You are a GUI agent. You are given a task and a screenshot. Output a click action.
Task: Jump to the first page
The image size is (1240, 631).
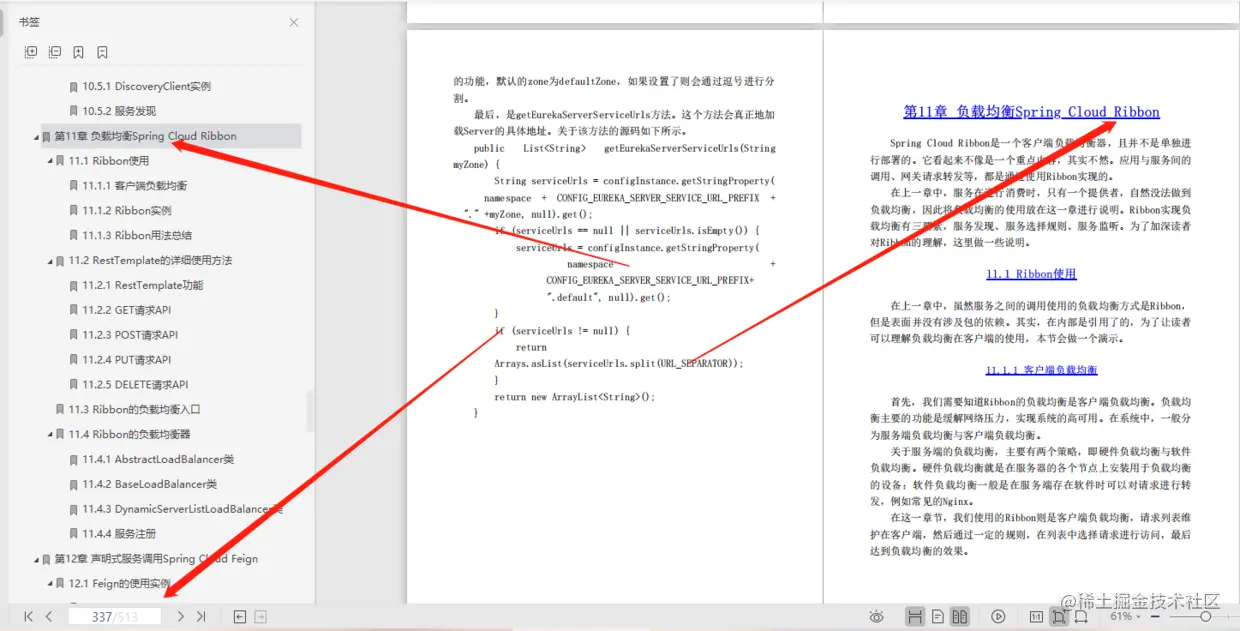tap(29, 617)
